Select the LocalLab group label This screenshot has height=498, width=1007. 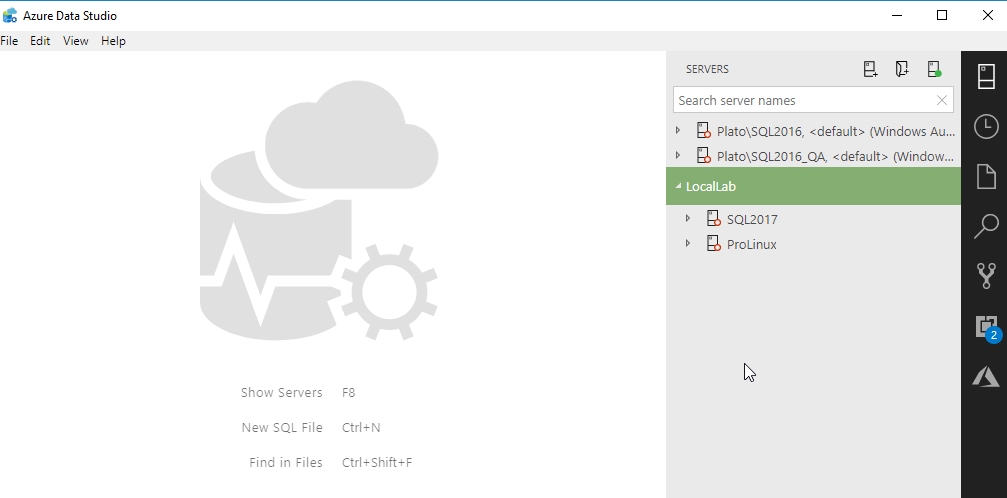[711, 186]
